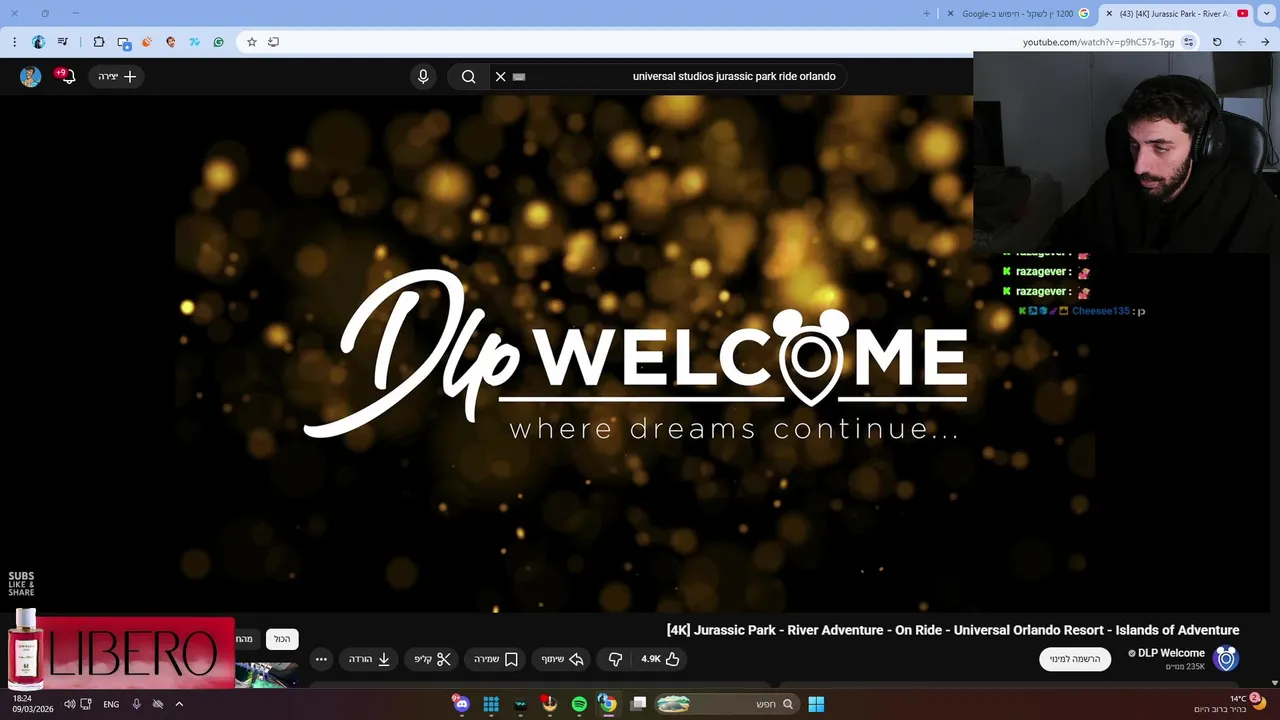Open site information icon beside the URL
The width and height of the screenshot is (1280, 720).
click(1188, 42)
